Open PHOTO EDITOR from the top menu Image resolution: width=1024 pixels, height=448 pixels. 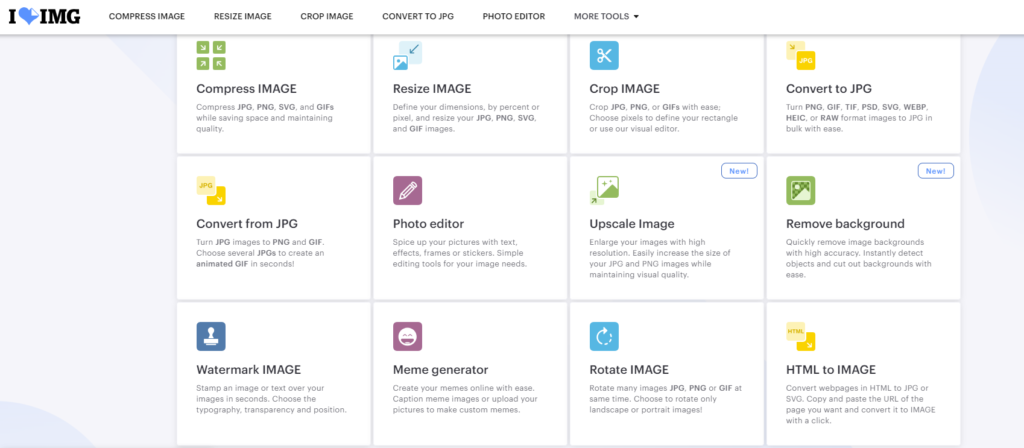click(x=514, y=17)
